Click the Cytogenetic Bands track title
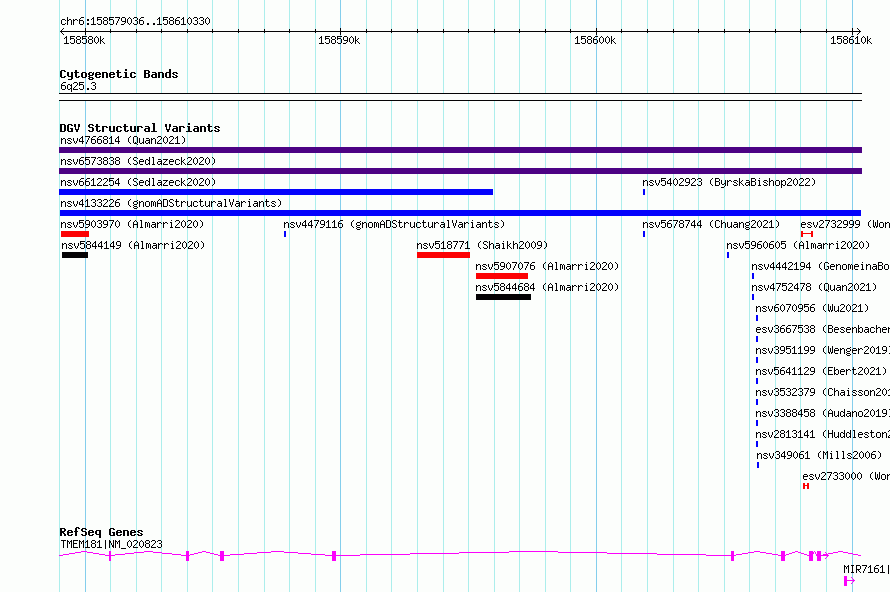The width and height of the screenshot is (890, 592). (x=119, y=74)
